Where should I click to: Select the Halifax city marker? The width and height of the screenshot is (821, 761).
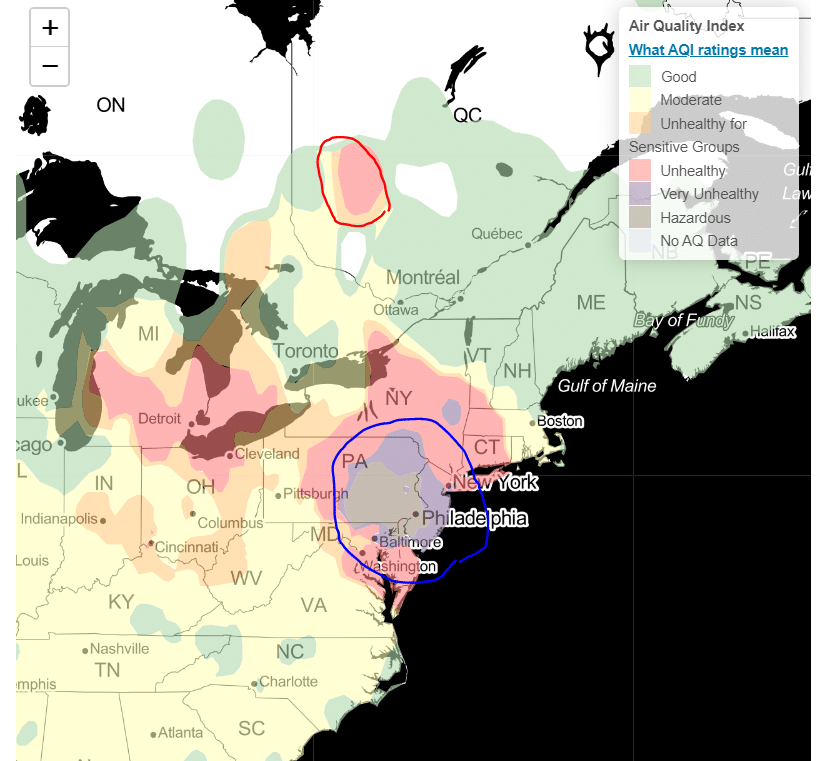click(746, 332)
